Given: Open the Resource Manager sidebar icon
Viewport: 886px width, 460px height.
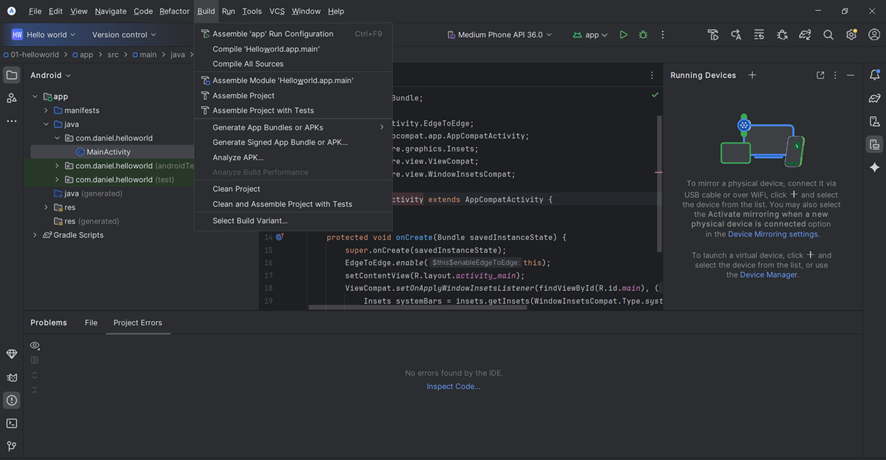Looking at the screenshot, I should coord(12,98).
